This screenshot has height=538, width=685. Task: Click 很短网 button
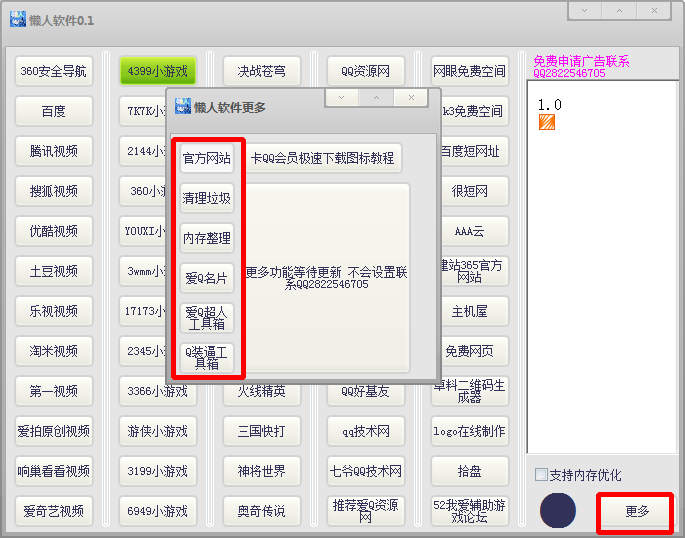click(474, 191)
